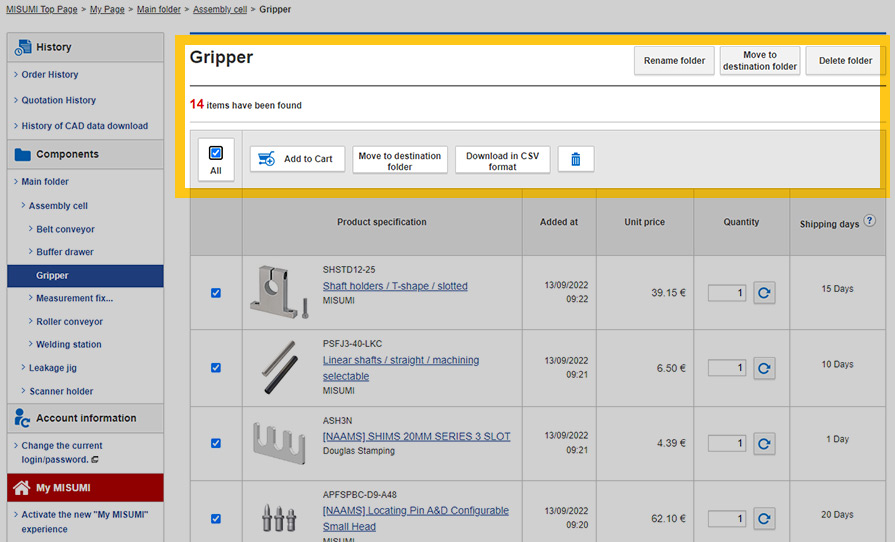Screen dimensions: 895x542
Task: Refresh quantity for Linear shafts PSFJ3-40-LKC
Action: click(x=764, y=368)
